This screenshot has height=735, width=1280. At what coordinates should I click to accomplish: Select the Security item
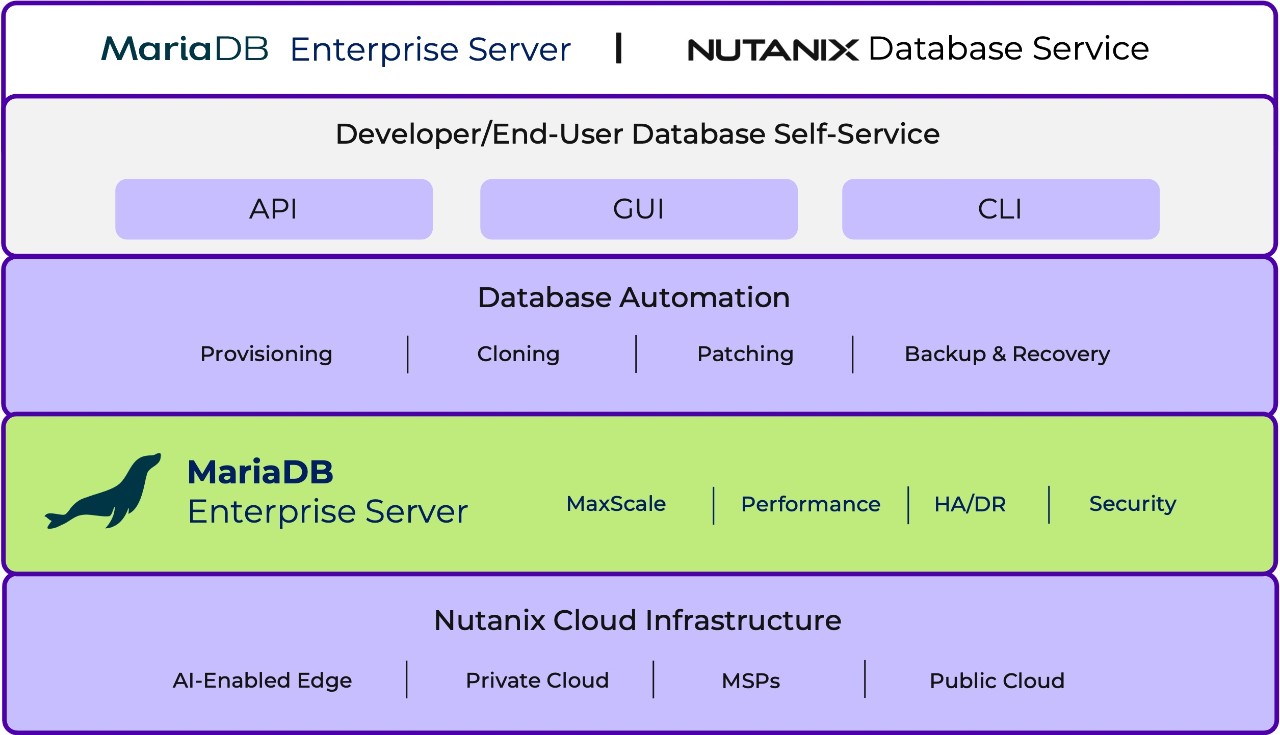tap(1133, 505)
